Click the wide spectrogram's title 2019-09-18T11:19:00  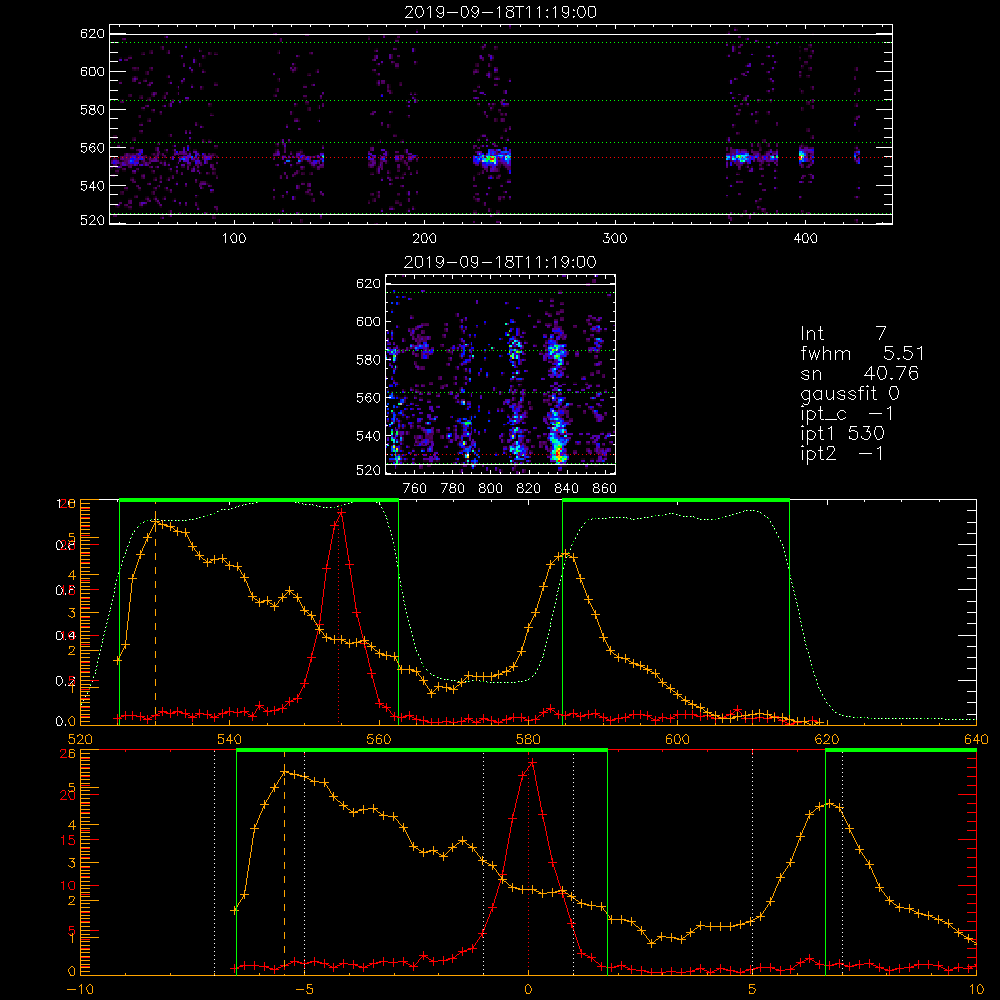[500, 12]
